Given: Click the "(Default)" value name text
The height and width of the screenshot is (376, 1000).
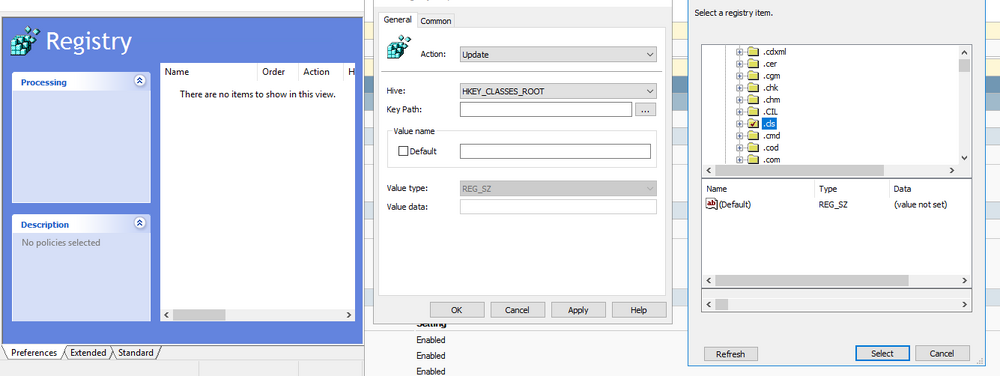Looking at the screenshot, I should [735, 205].
